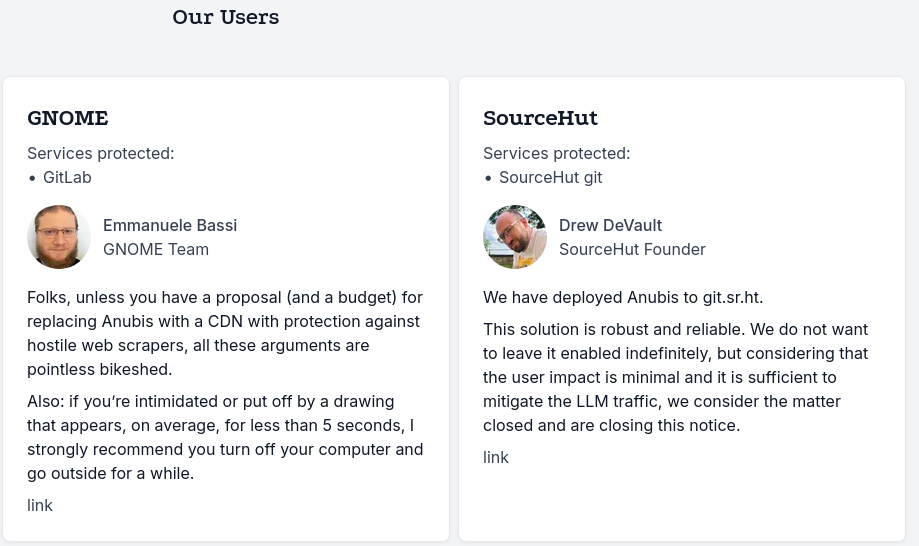
Task: Open the link under the SourceHut testimonial
Action: 496,457
